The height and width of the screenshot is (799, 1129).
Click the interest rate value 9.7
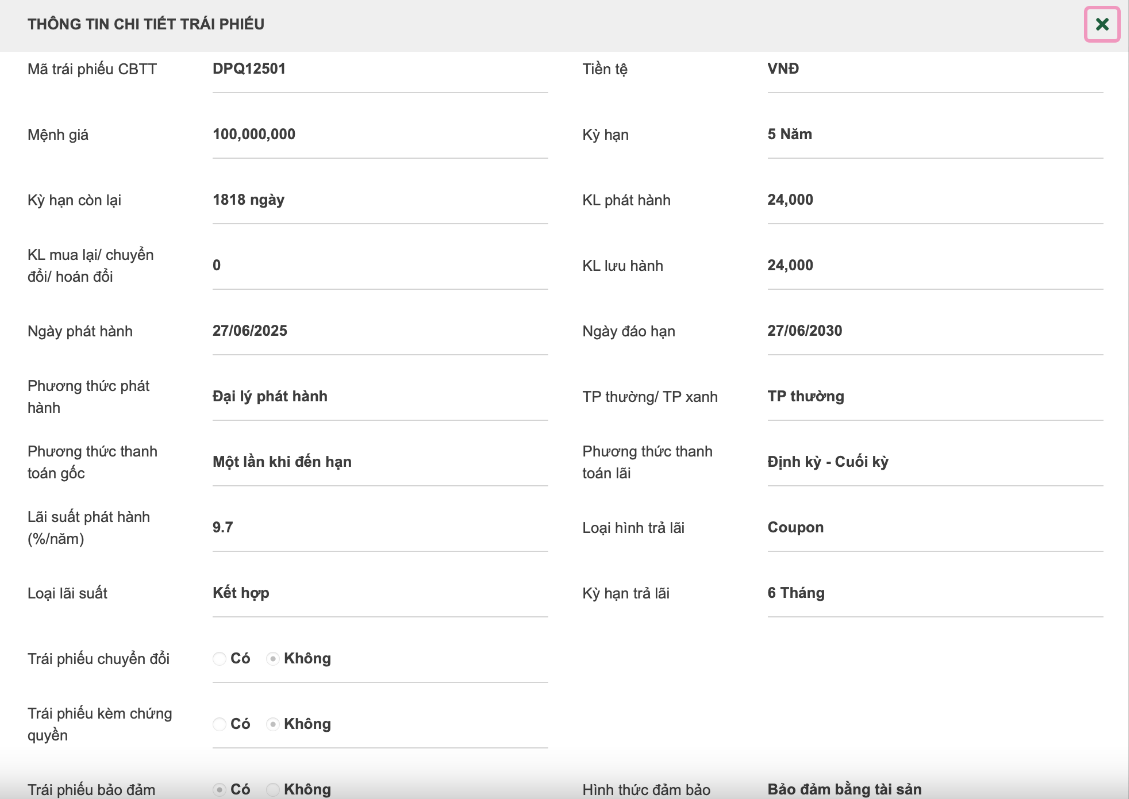(222, 528)
